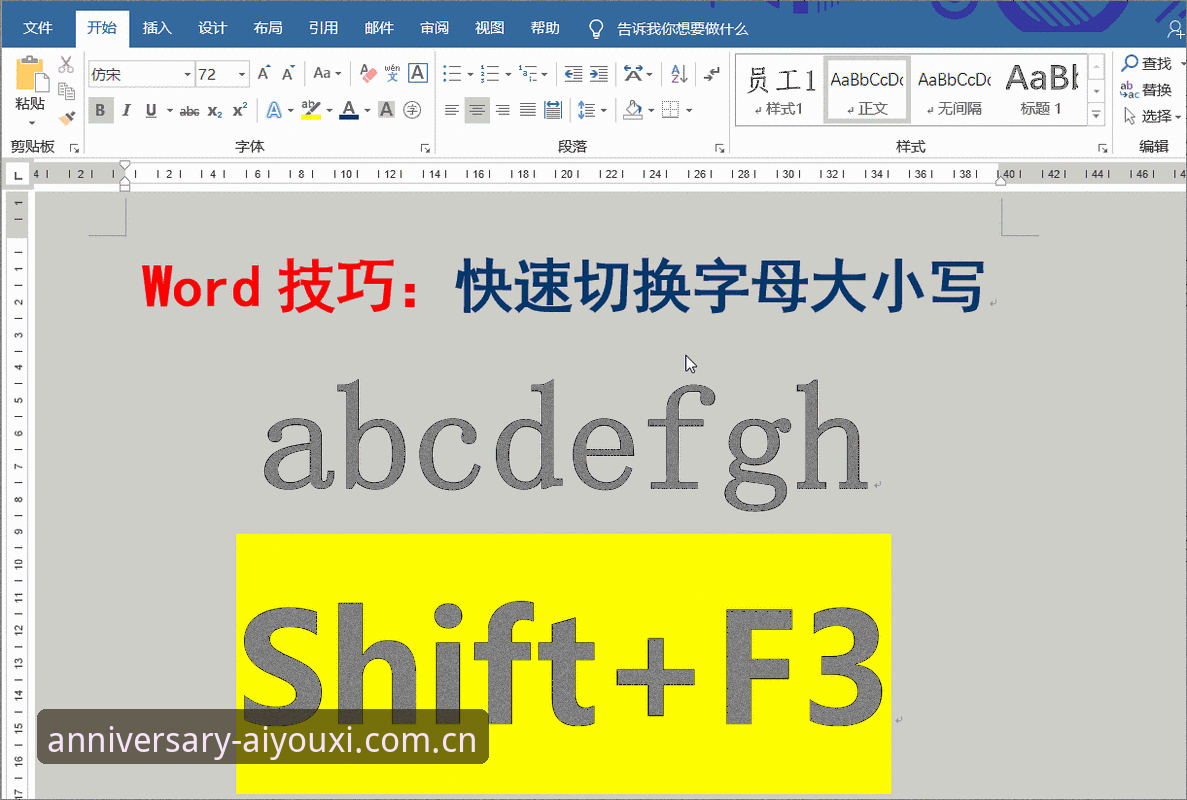Apply distributed alignment
Image resolution: width=1187 pixels, height=800 pixels.
[553, 111]
